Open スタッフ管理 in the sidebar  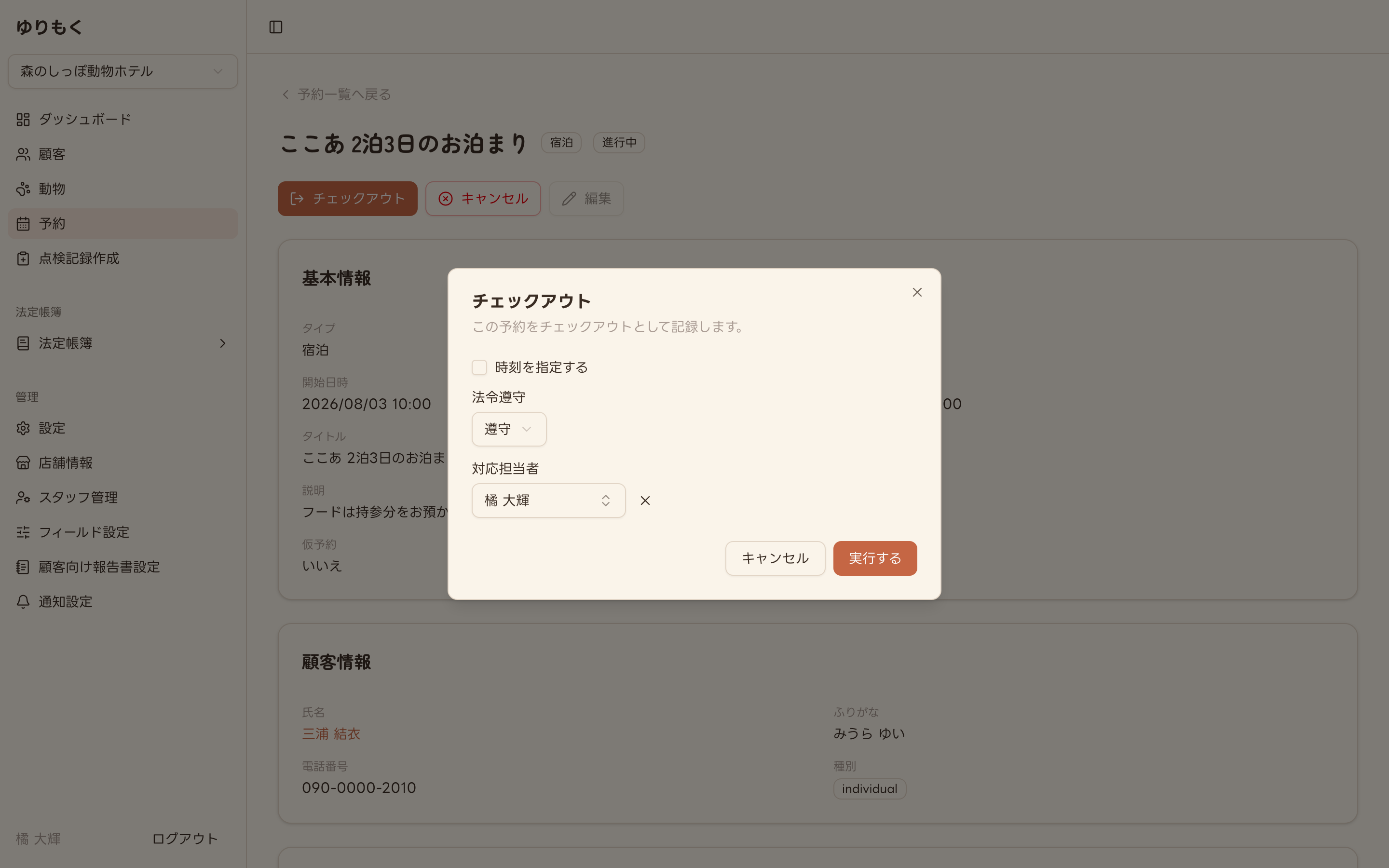pos(123,498)
